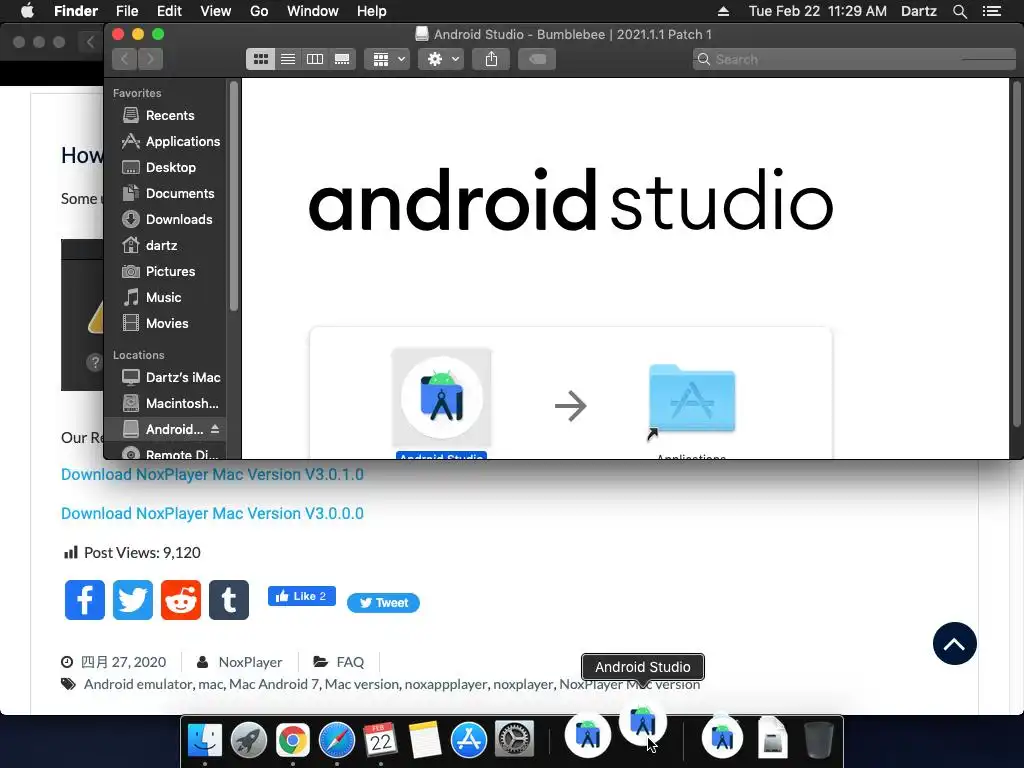The image size is (1024, 768).
Task: Open the Help menu
Action: click(x=372, y=11)
